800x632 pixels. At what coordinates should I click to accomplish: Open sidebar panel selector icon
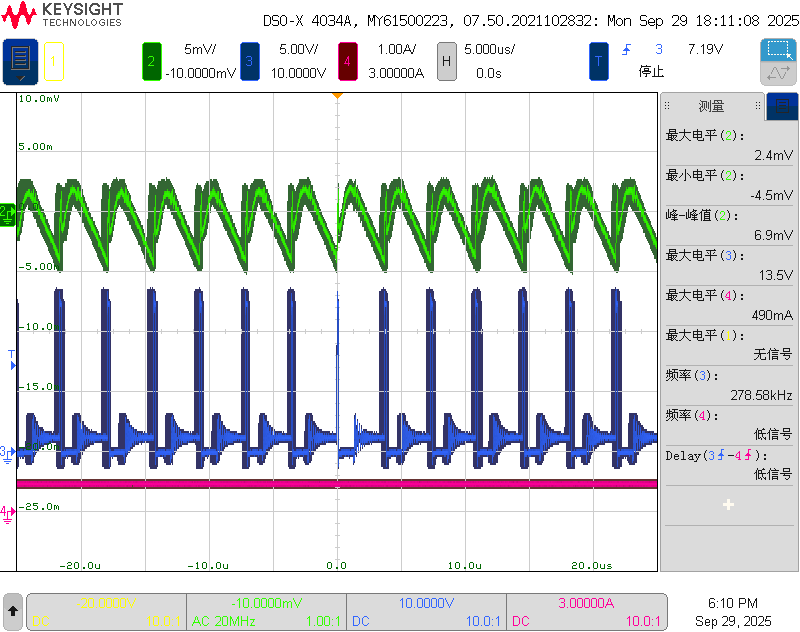781,106
